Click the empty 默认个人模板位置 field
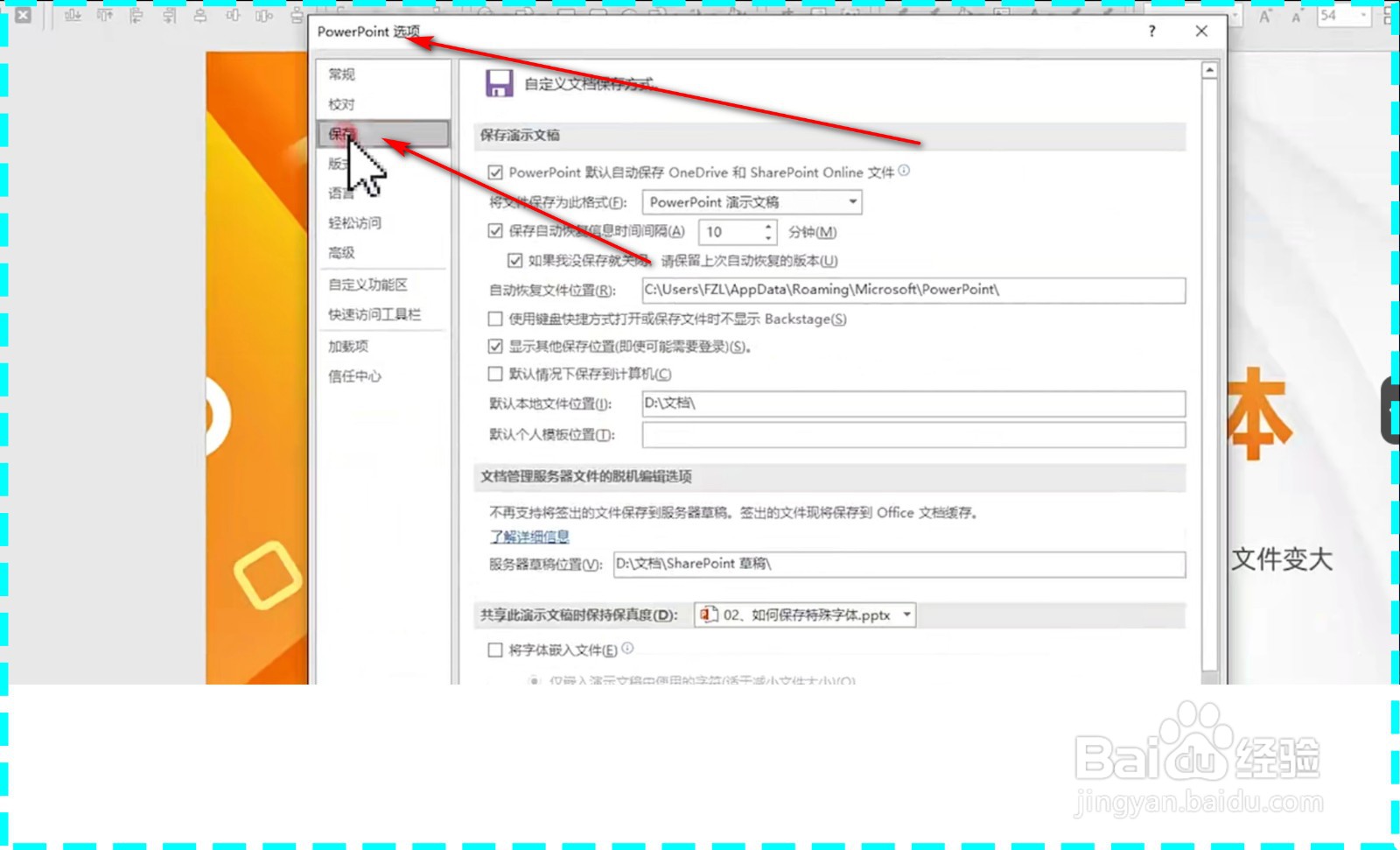Screen dimensions: 1400x850 (x=913, y=434)
